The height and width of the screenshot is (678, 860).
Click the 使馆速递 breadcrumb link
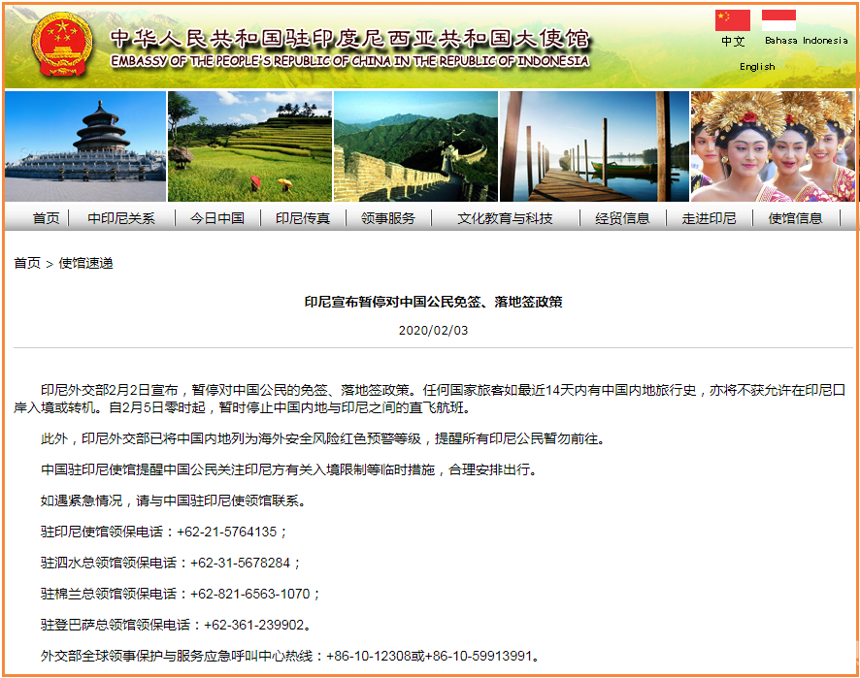(86, 263)
